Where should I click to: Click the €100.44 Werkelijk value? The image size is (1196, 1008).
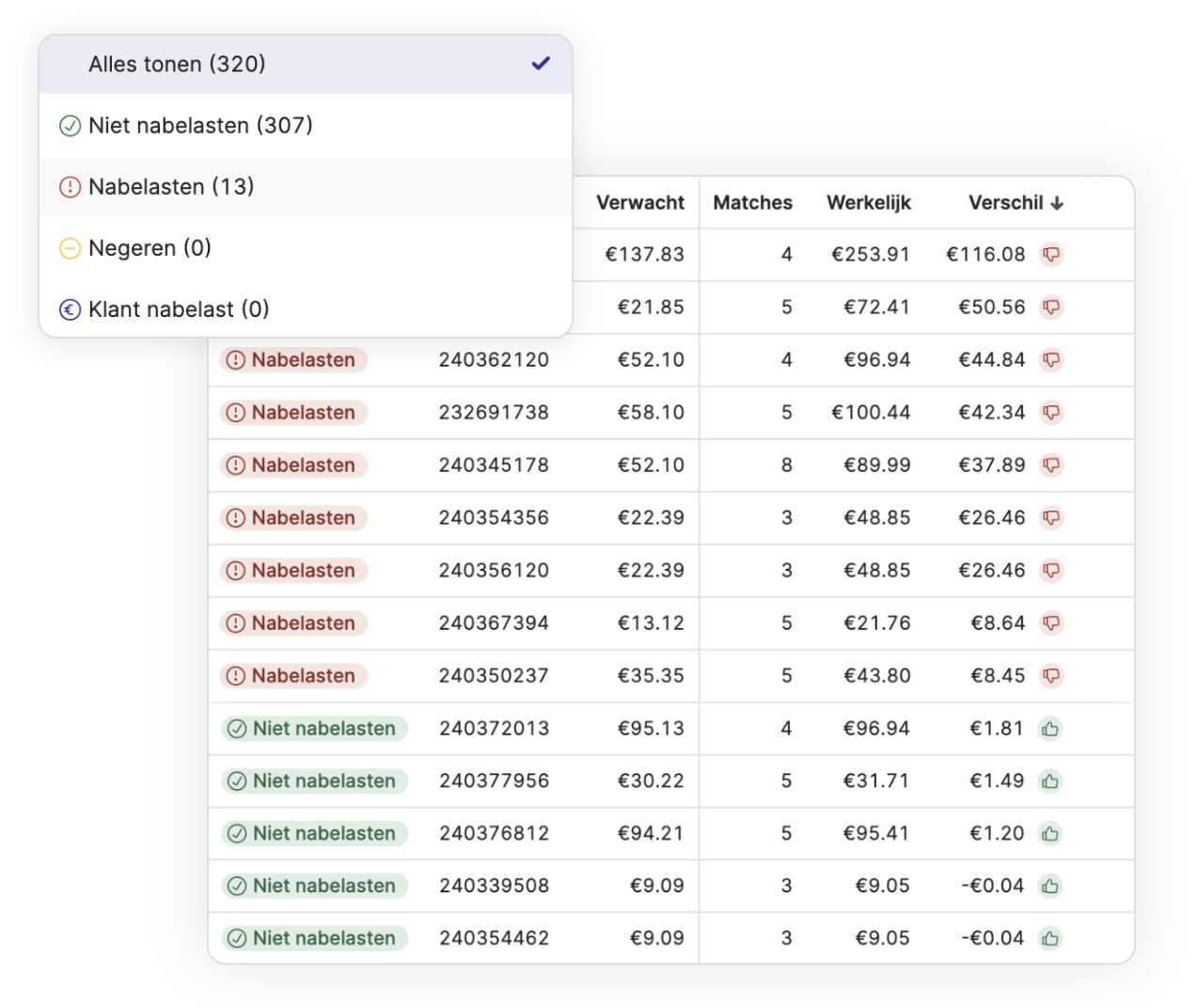pos(871,412)
